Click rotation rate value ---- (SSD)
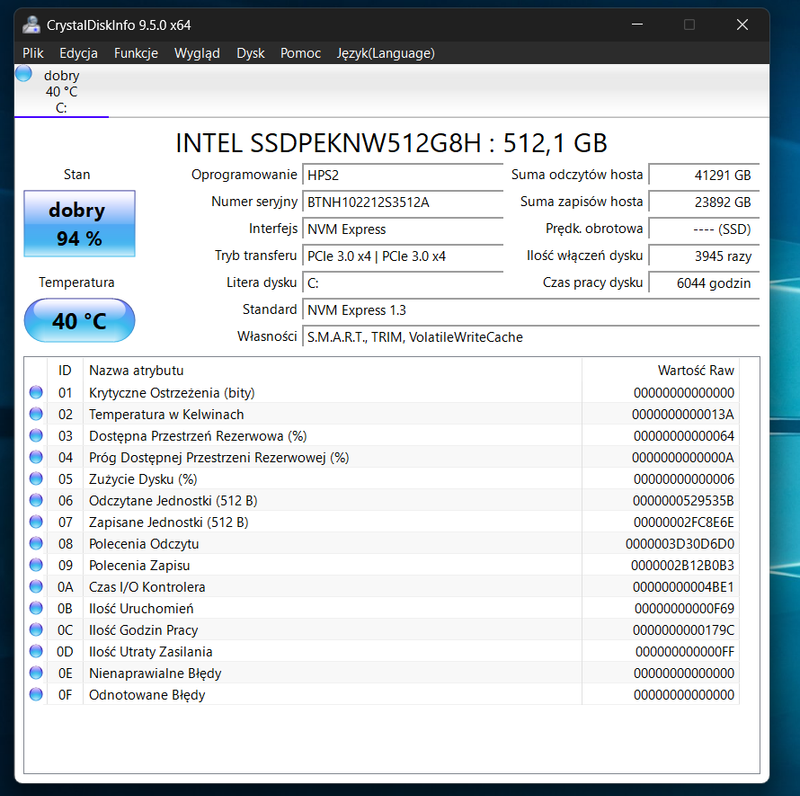Viewport: 800px width, 796px height. [704, 229]
